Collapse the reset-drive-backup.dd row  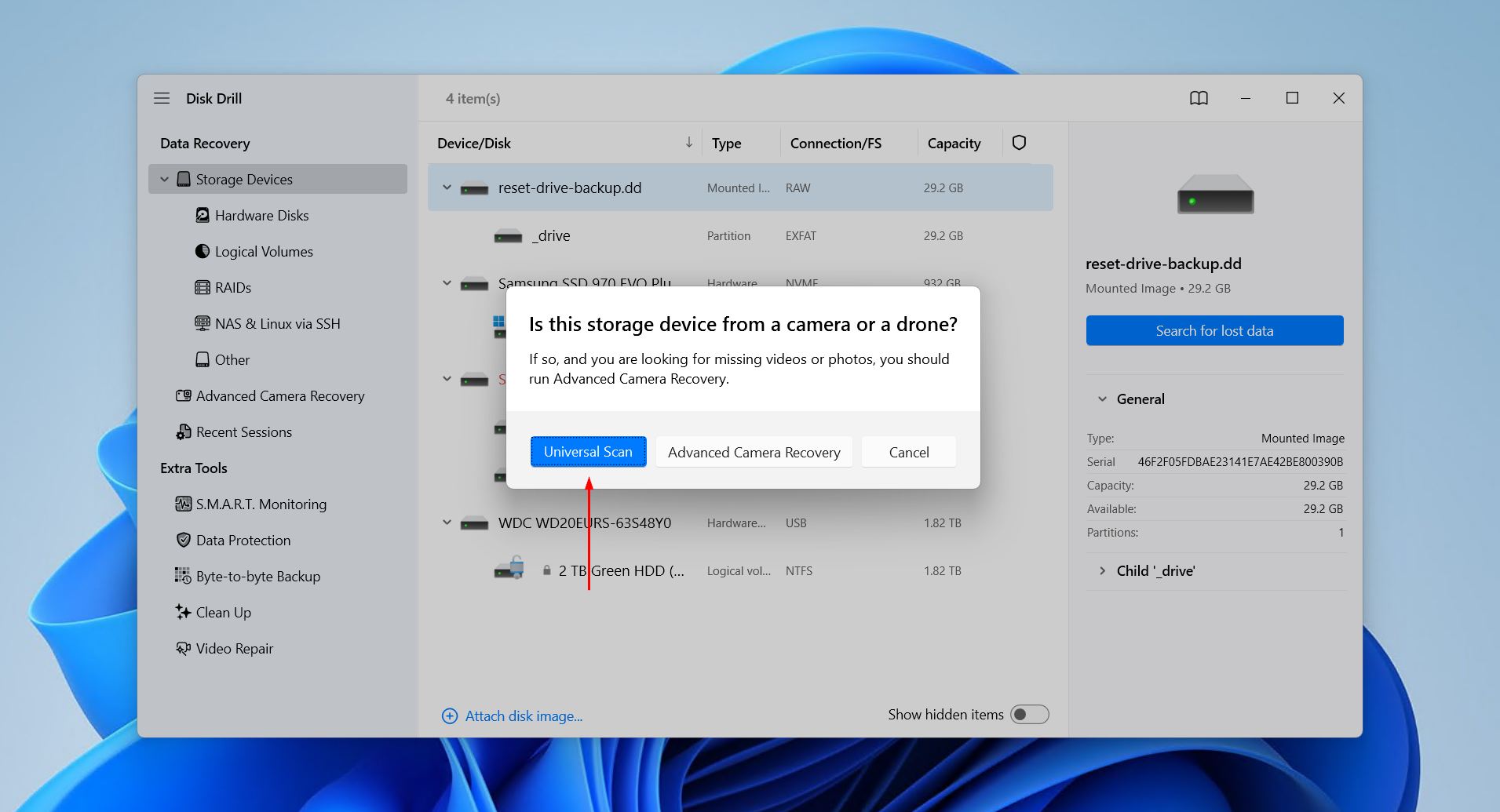point(447,188)
